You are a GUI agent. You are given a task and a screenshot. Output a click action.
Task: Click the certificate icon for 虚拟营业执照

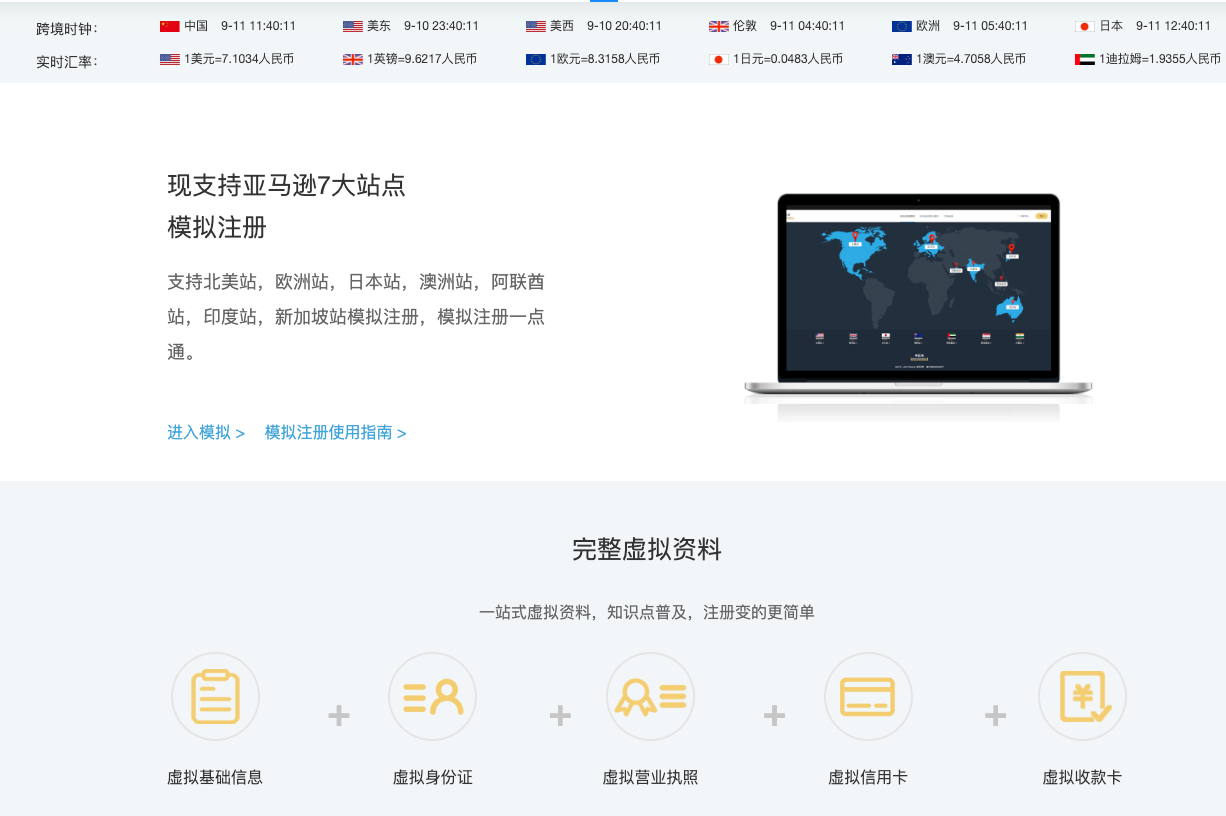coord(650,696)
